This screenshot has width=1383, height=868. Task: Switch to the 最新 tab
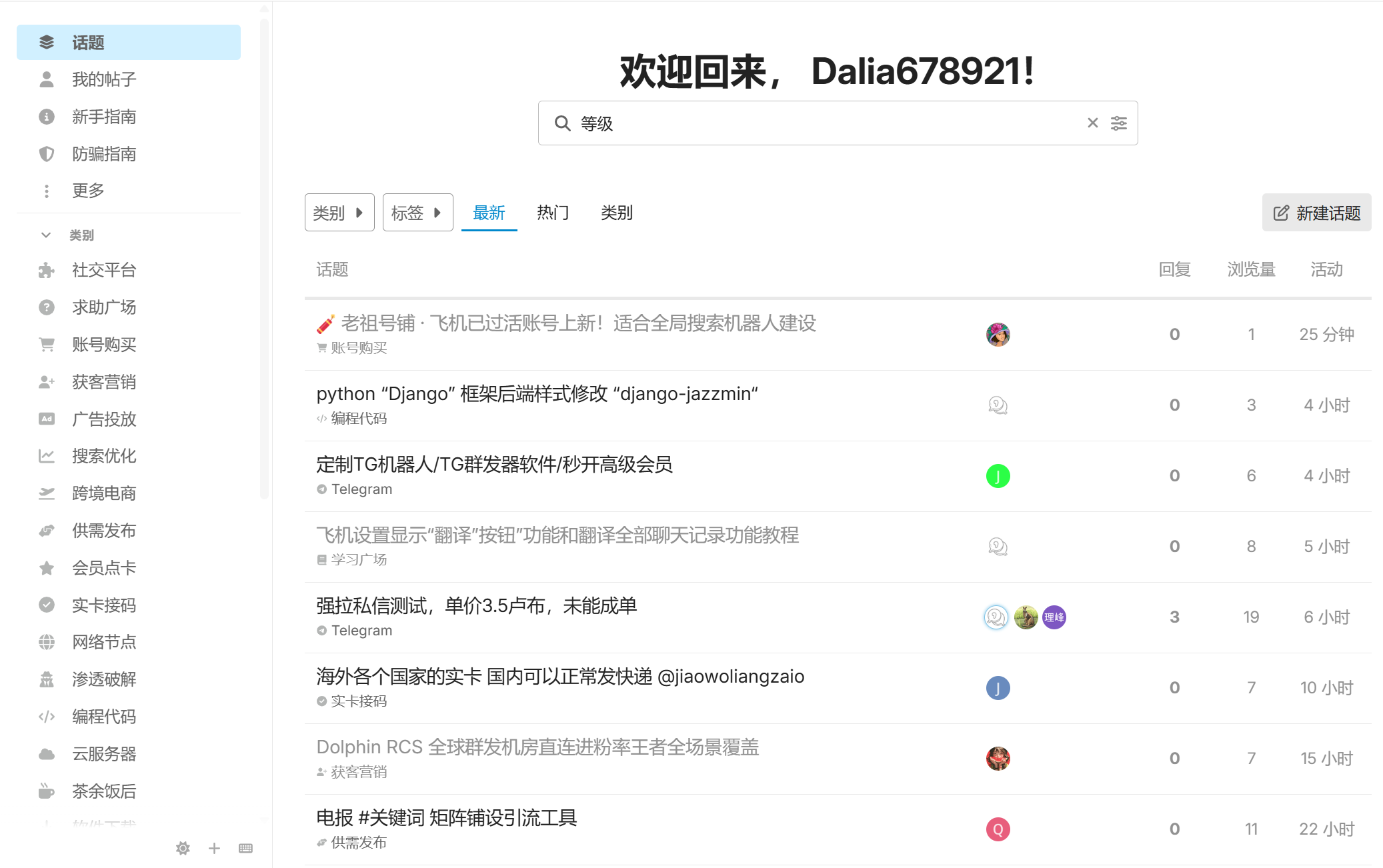pos(489,213)
